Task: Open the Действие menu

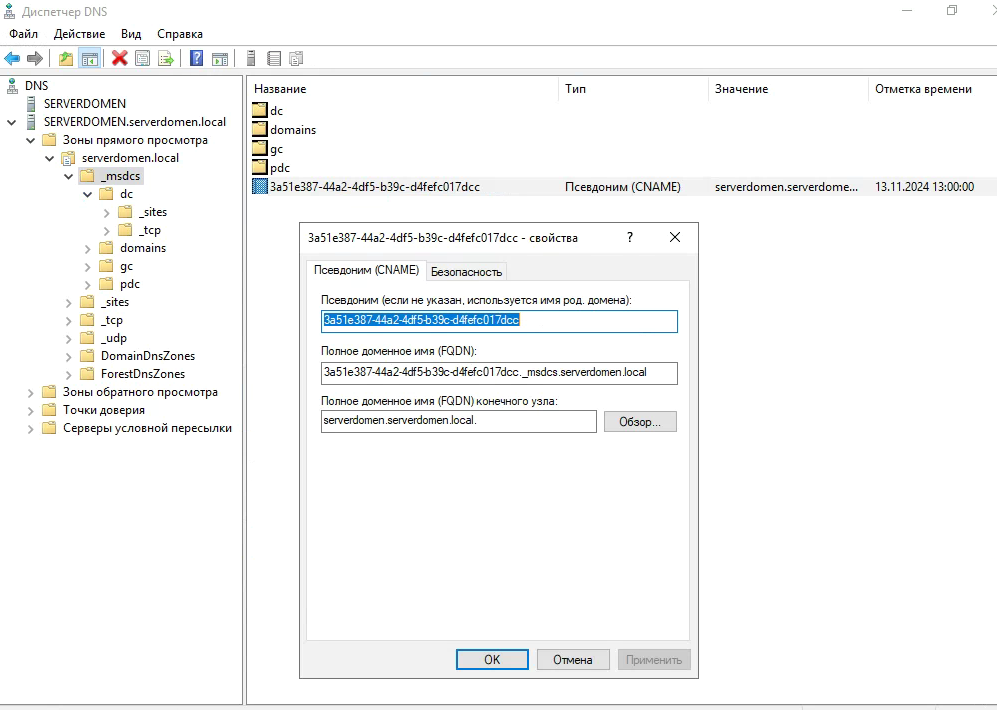Action: [79, 34]
